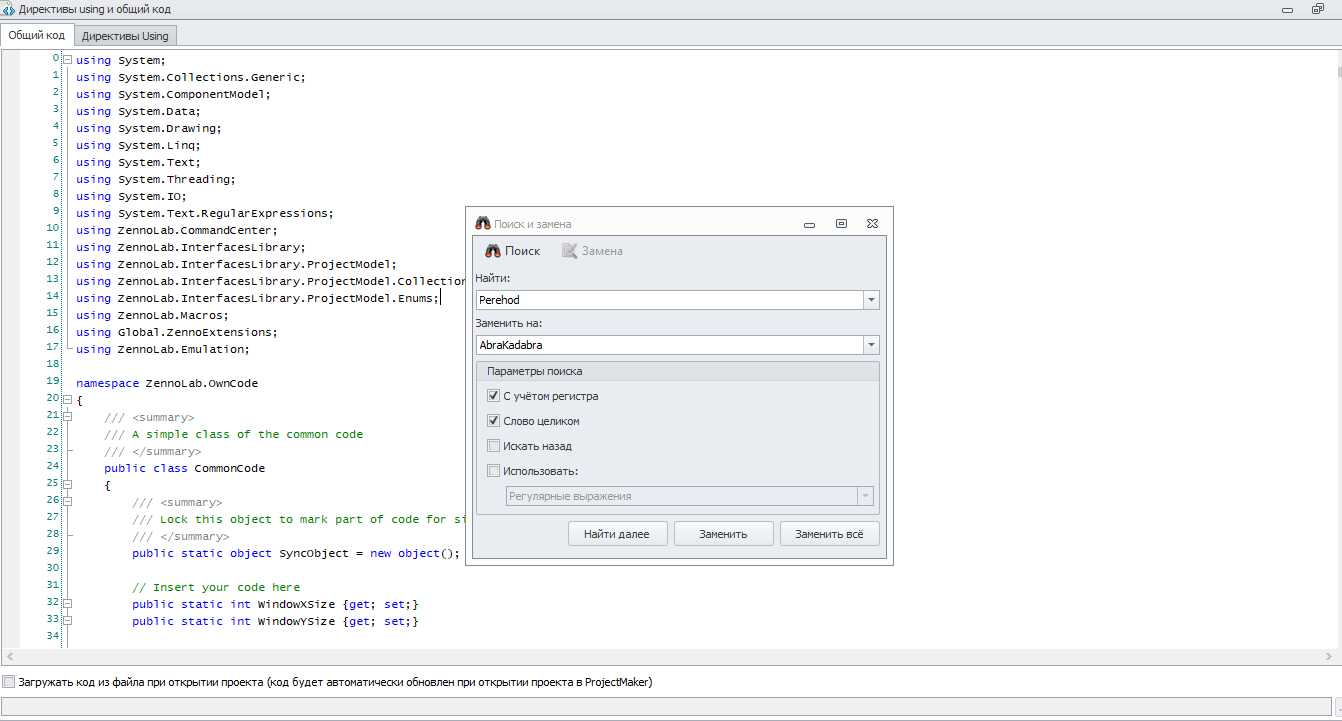1342x721 pixels.
Task: Click the Замена tab pencil icon
Action: coord(569,251)
